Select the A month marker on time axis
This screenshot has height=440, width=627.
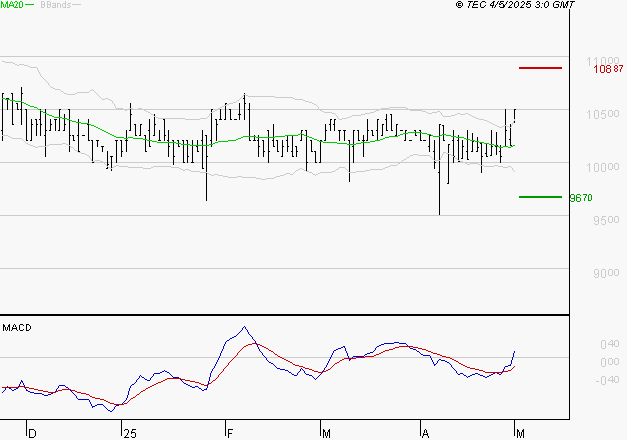point(424,433)
